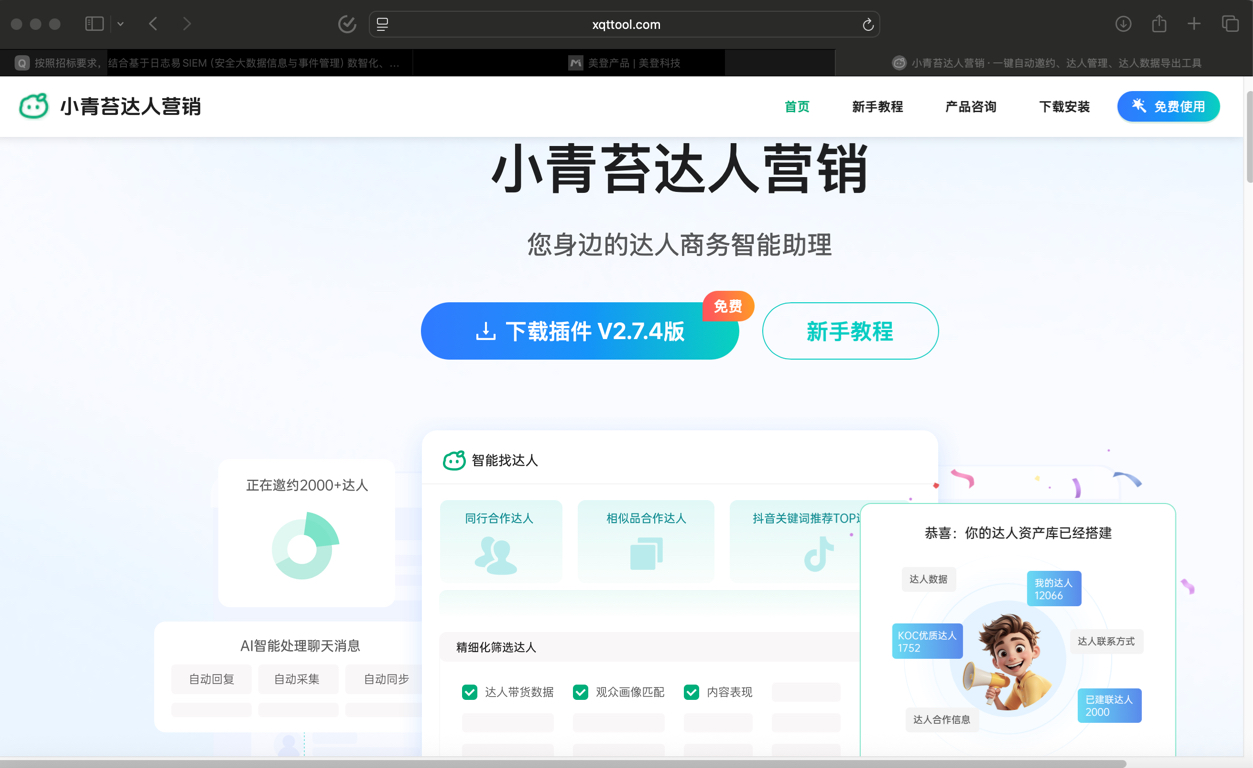The width and height of the screenshot is (1253, 768).
Task: Open the page reader menu icon in address bar
Action: (x=383, y=24)
